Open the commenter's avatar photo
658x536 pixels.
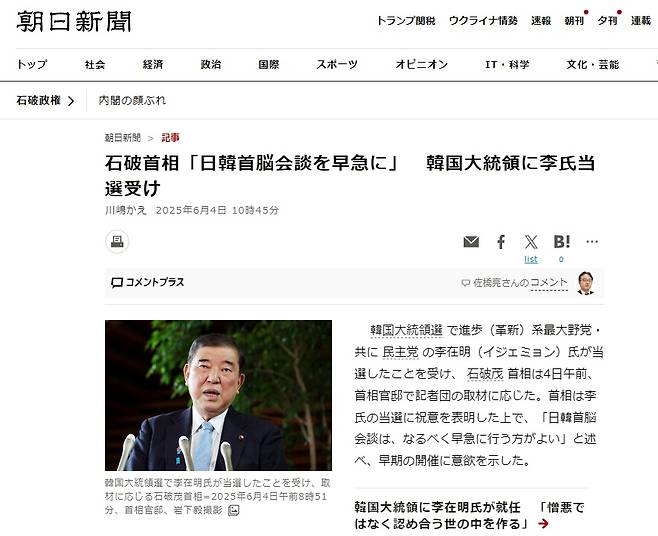point(585,283)
